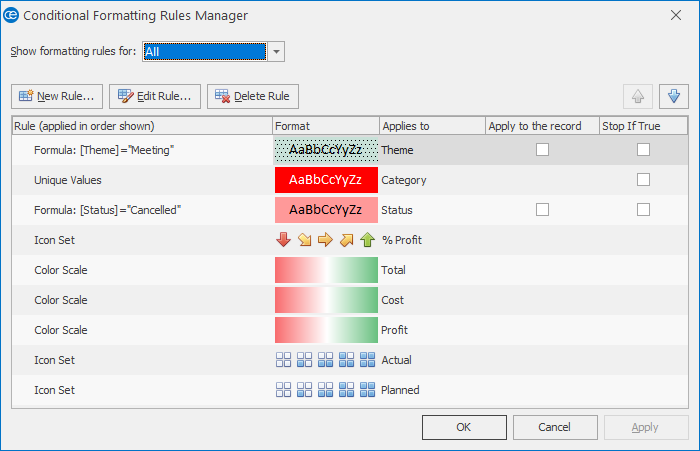Delete the selected rule
700x451 pixels.
pos(253,96)
